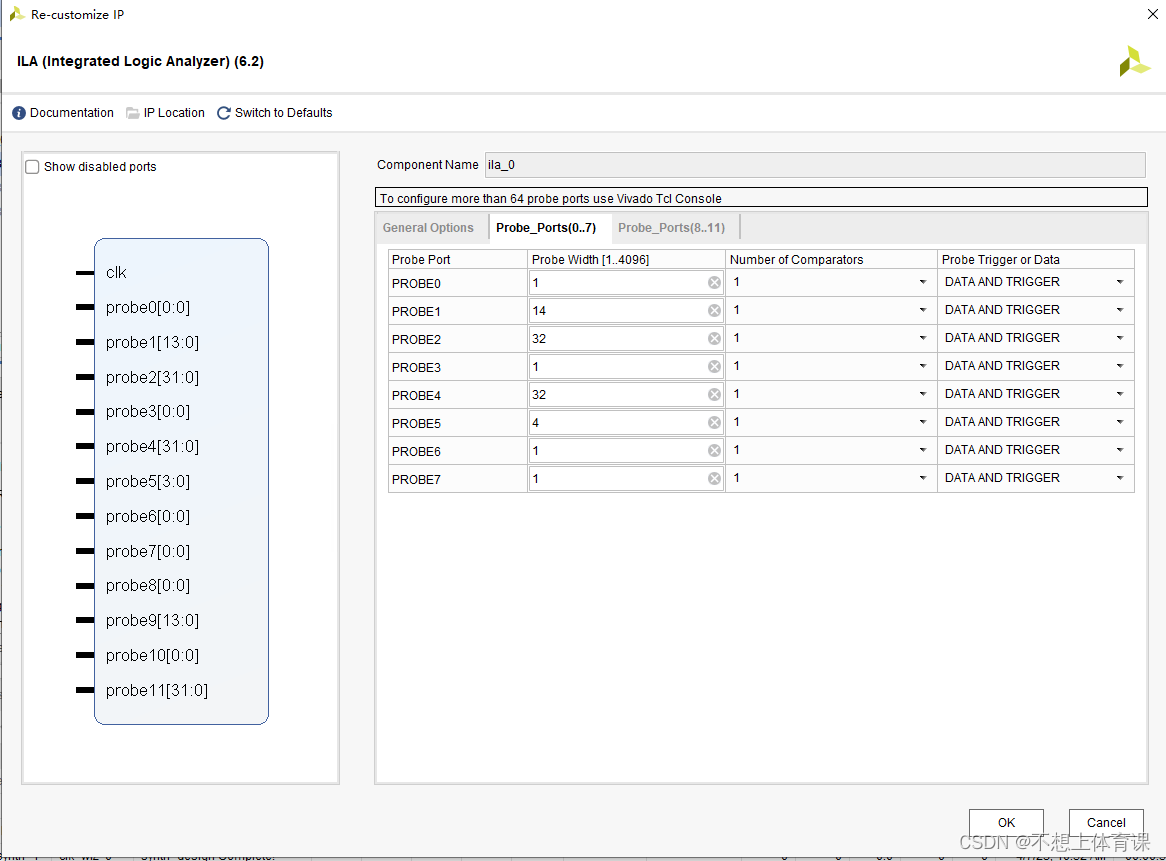Image resolution: width=1166 pixels, height=861 pixels.
Task: Clear the PROBE6 width field with its X icon
Action: pos(714,451)
